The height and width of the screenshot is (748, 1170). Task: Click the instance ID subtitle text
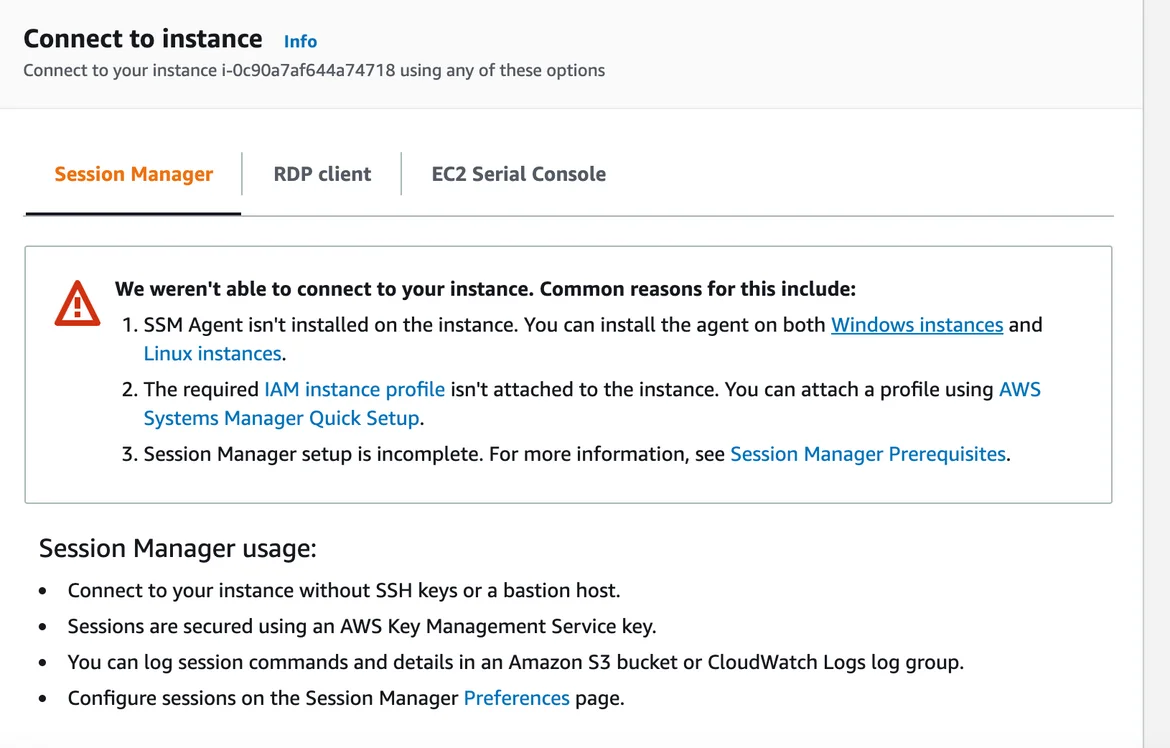313,71
